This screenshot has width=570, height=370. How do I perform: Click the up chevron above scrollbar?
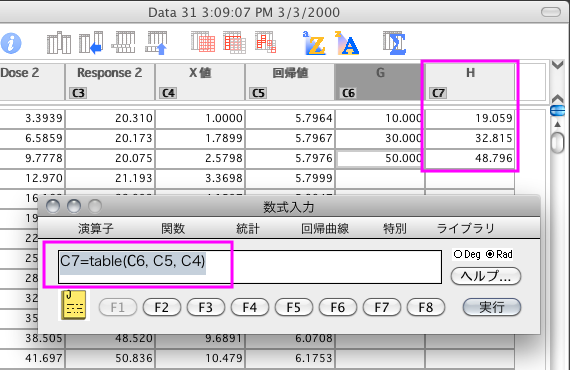pos(558,98)
